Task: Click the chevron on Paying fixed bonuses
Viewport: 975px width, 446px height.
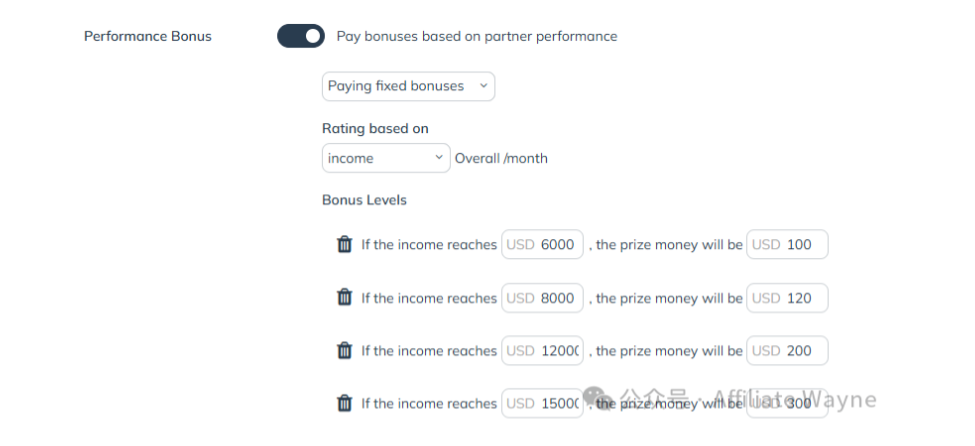Action: point(483,86)
